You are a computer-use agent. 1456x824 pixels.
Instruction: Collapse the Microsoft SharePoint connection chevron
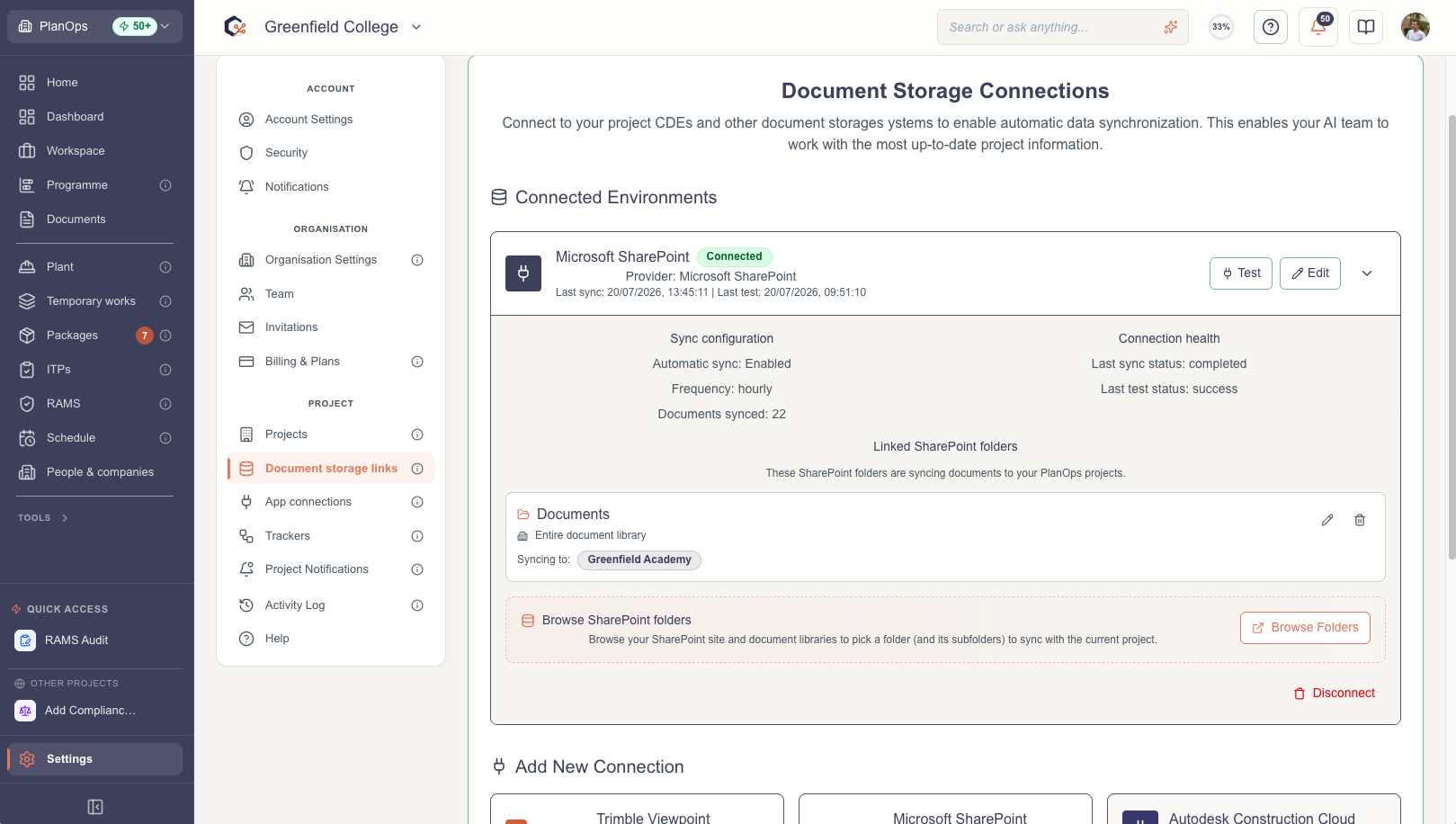pos(1367,273)
